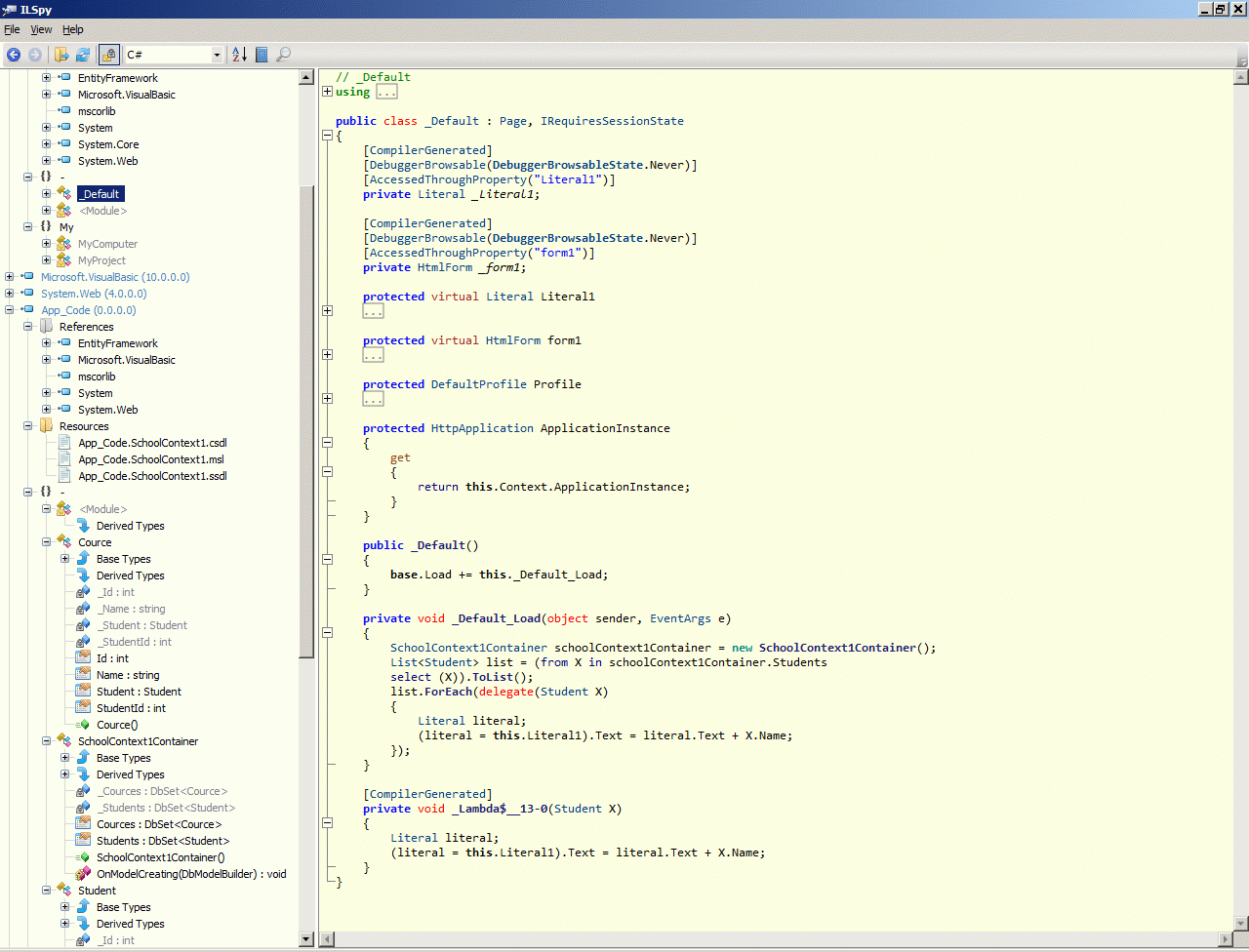1249x952 pixels.
Task: Click the Resources folder icon
Action: pyautogui.click(x=46, y=426)
